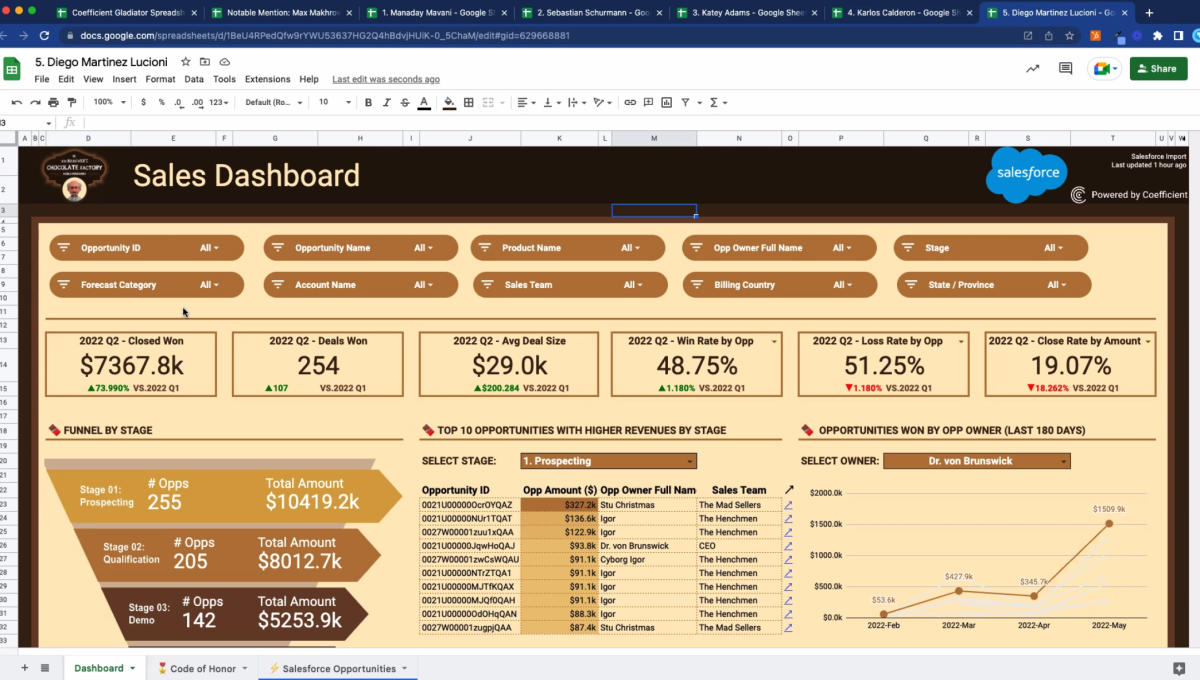Open the comment history icon
This screenshot has width=1200, height=680.
[1065, 69]
